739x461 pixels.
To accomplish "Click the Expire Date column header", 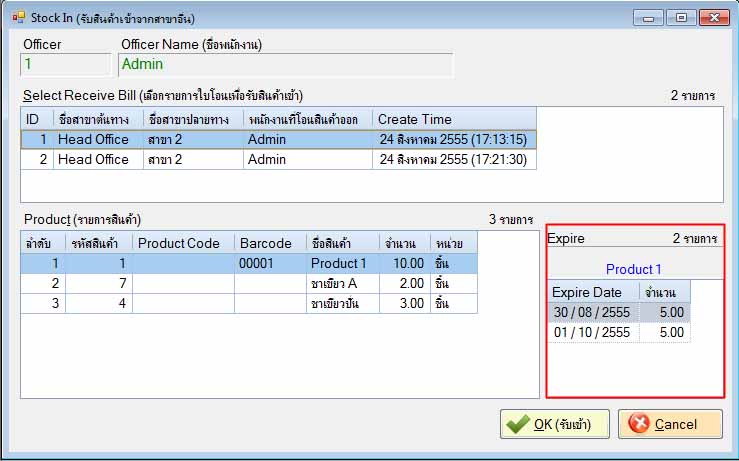I will [594, 292].
